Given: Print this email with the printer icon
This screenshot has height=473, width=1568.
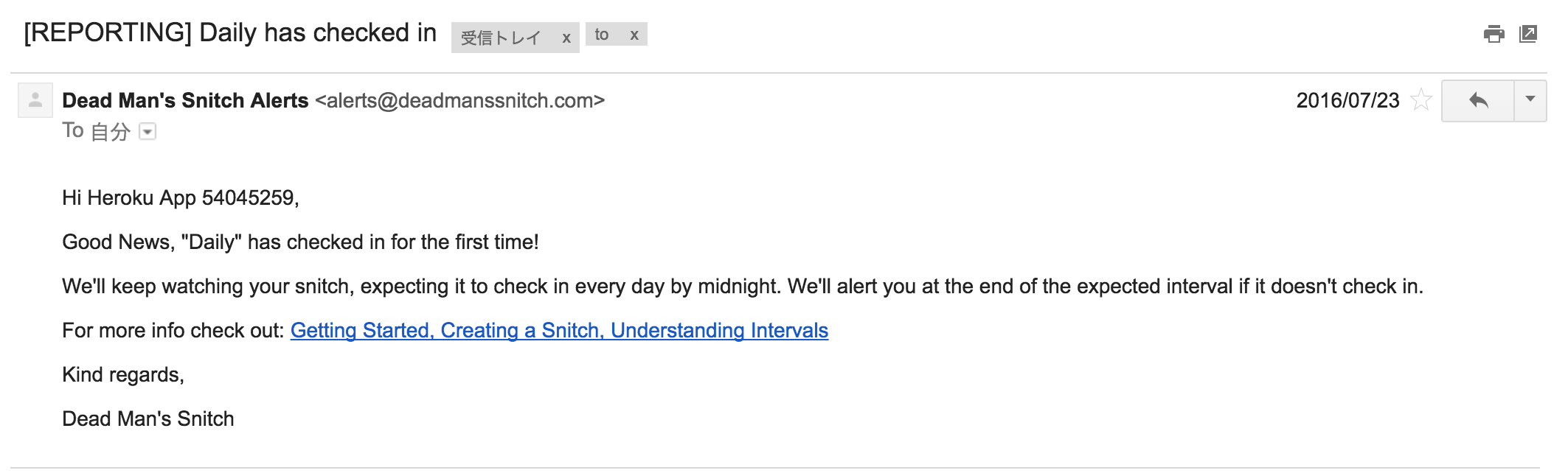Looking at the screenshot, I should 1494,34.
